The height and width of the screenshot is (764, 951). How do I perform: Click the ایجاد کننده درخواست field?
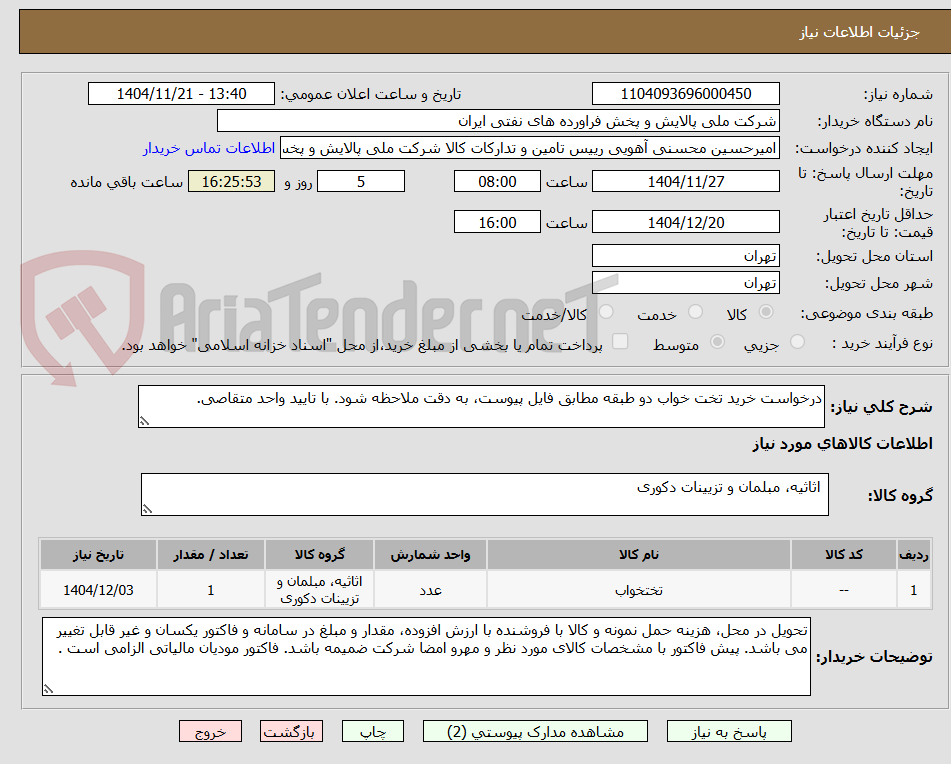[529, 149]
